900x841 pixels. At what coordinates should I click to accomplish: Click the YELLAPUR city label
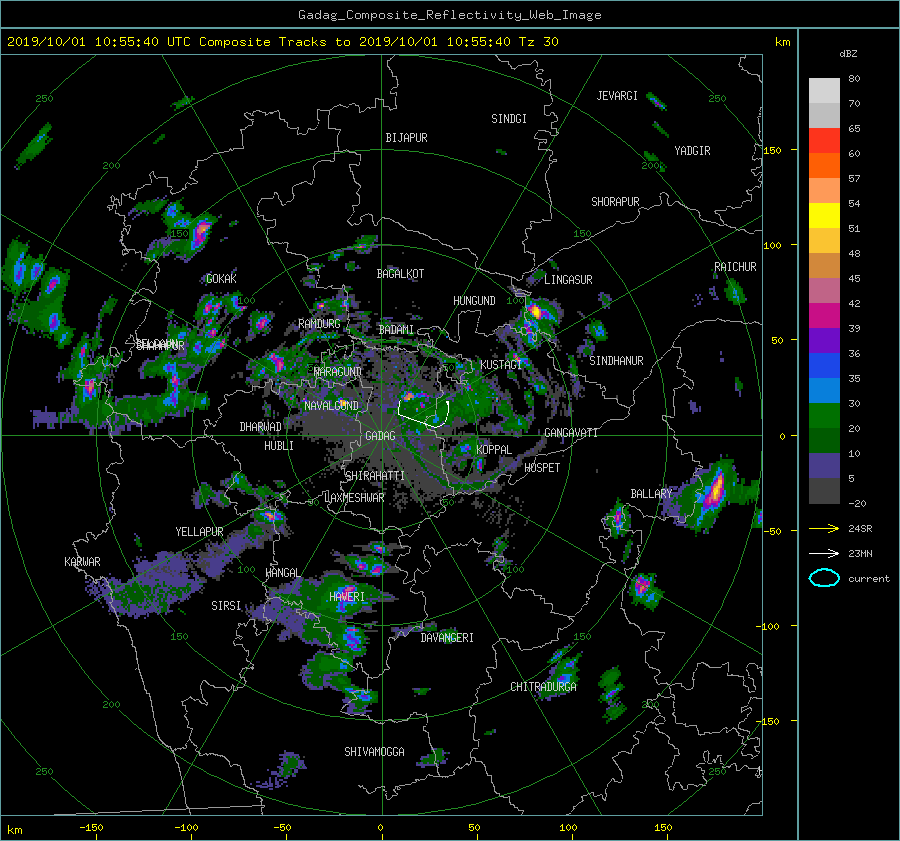point(199,532)
